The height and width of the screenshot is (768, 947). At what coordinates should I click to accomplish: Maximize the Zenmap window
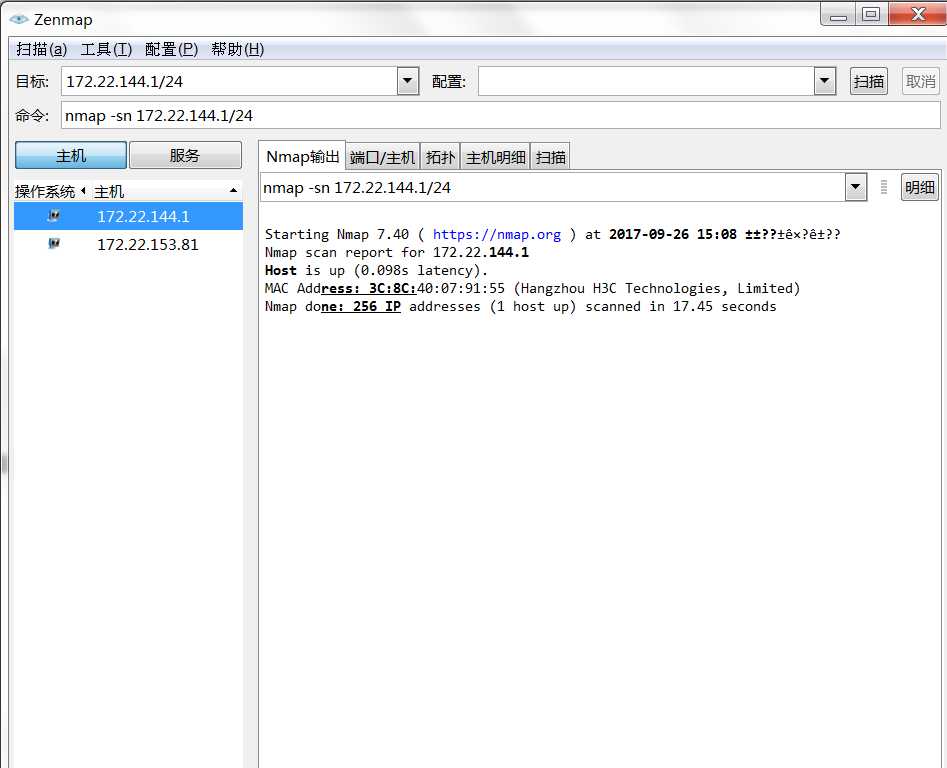click(x=871, y=14)
